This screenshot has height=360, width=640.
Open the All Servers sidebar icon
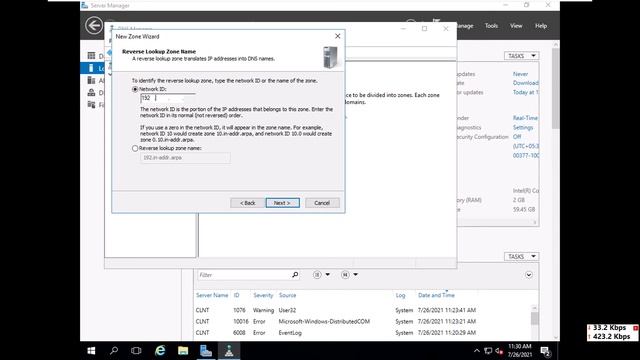coord(91,80)
